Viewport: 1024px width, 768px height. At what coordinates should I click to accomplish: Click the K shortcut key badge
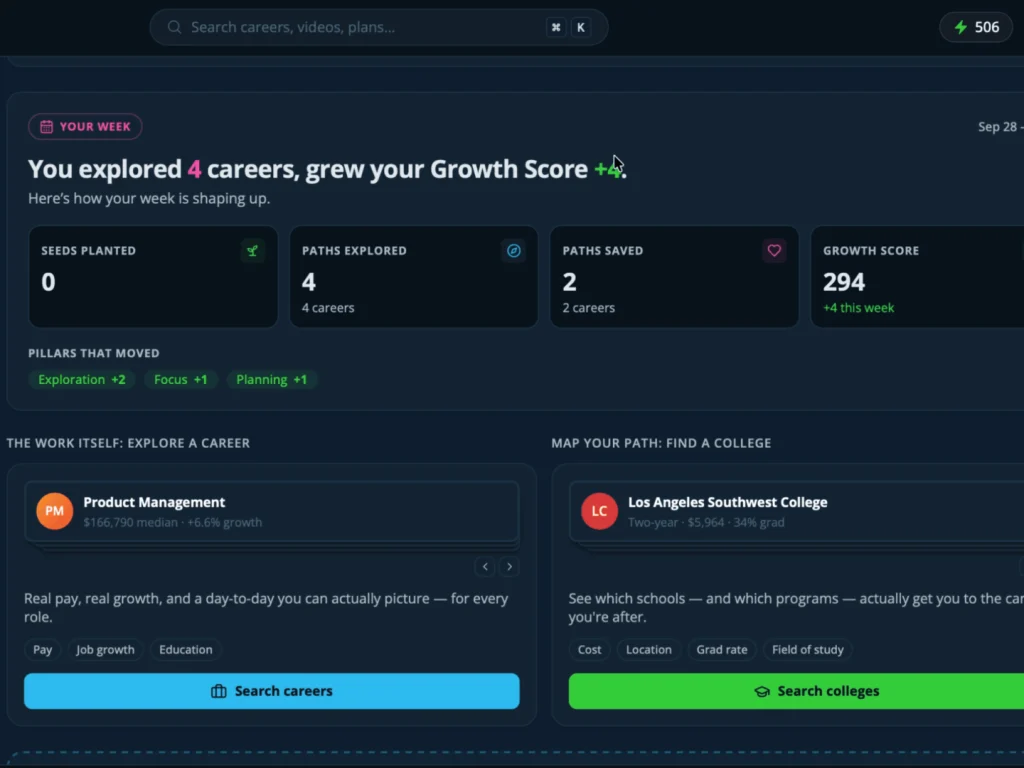581,27
